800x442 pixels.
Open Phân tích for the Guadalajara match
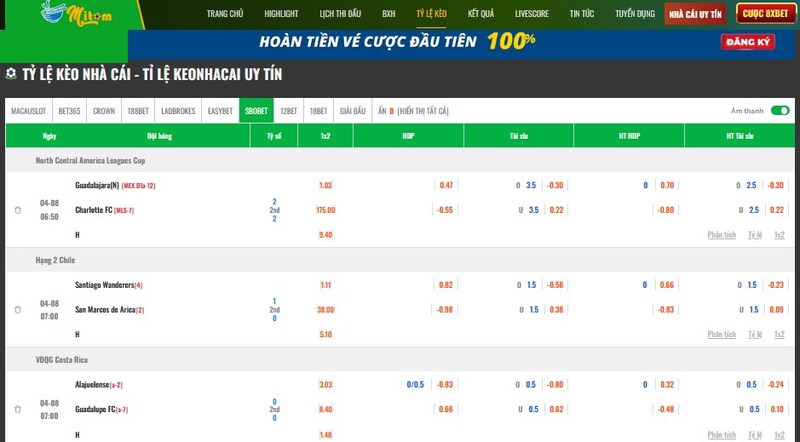(721, 235)
